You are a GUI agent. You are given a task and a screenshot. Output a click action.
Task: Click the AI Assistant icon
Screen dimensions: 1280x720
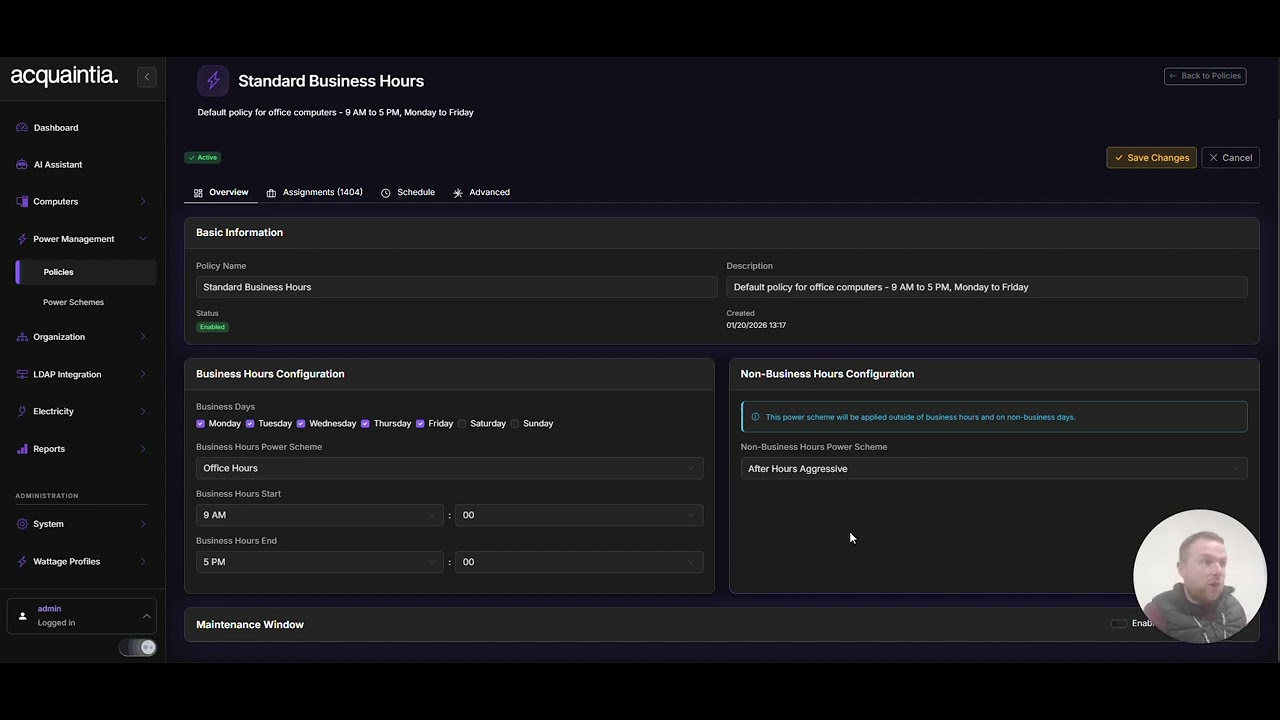(22, 165)
